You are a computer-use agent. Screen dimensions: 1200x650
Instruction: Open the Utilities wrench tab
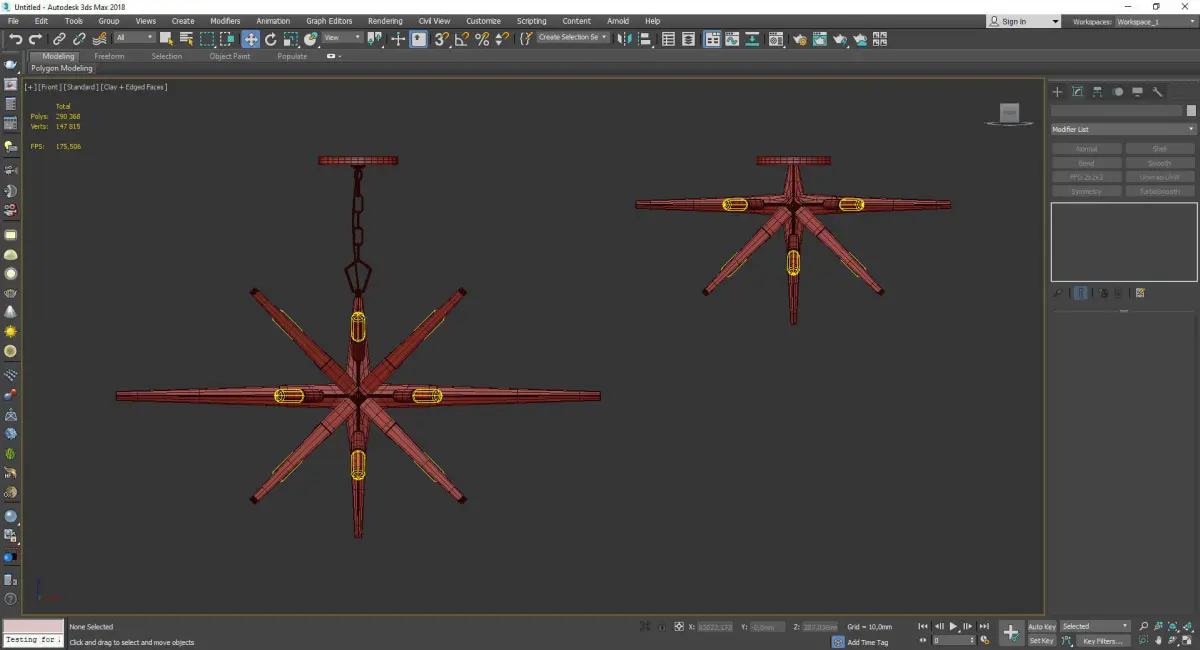pyautogui.click(x=1158, y=92)
